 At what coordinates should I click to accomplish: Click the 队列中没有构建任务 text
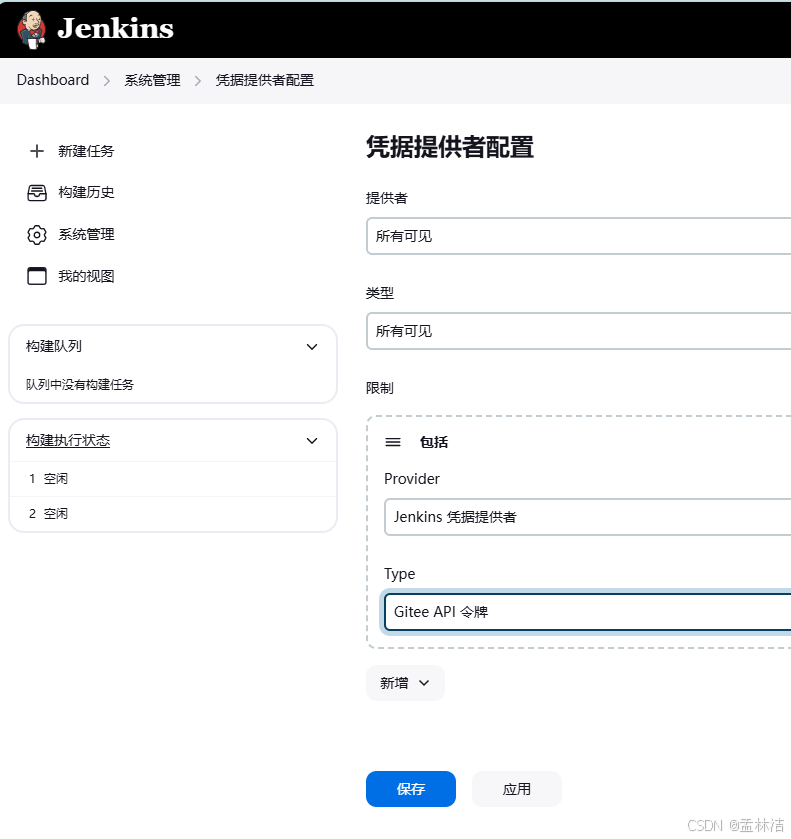80,385
